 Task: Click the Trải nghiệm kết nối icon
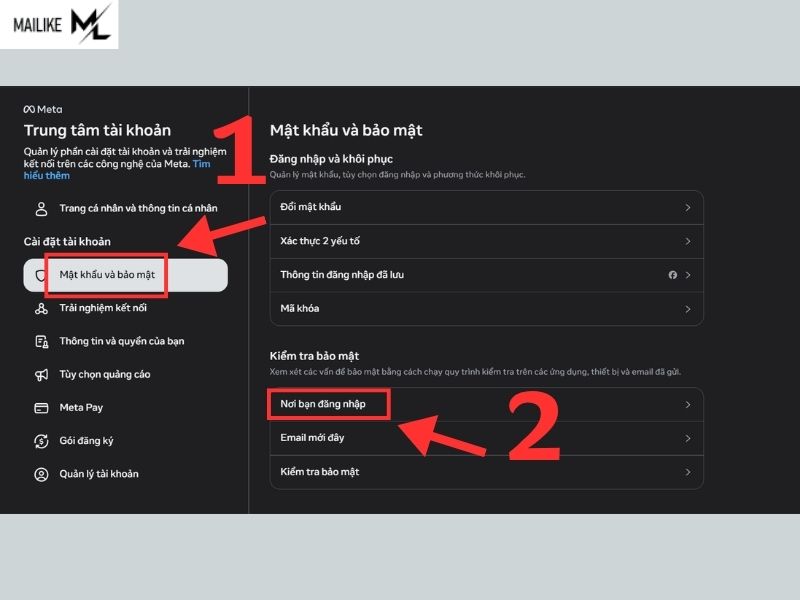(x=41, y=308)
